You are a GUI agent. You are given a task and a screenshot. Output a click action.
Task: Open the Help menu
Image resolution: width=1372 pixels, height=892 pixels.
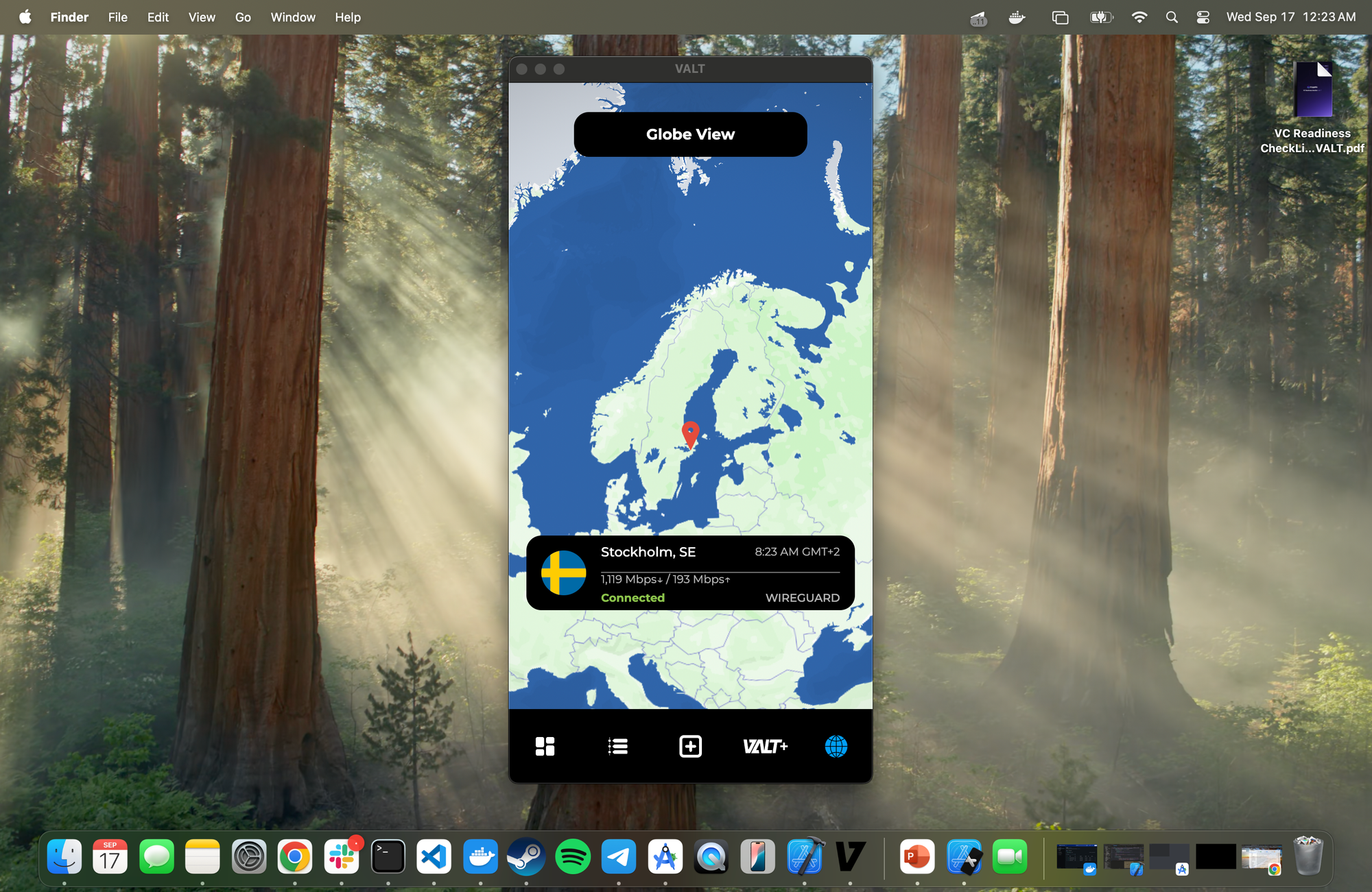click(x=348, y=17)
